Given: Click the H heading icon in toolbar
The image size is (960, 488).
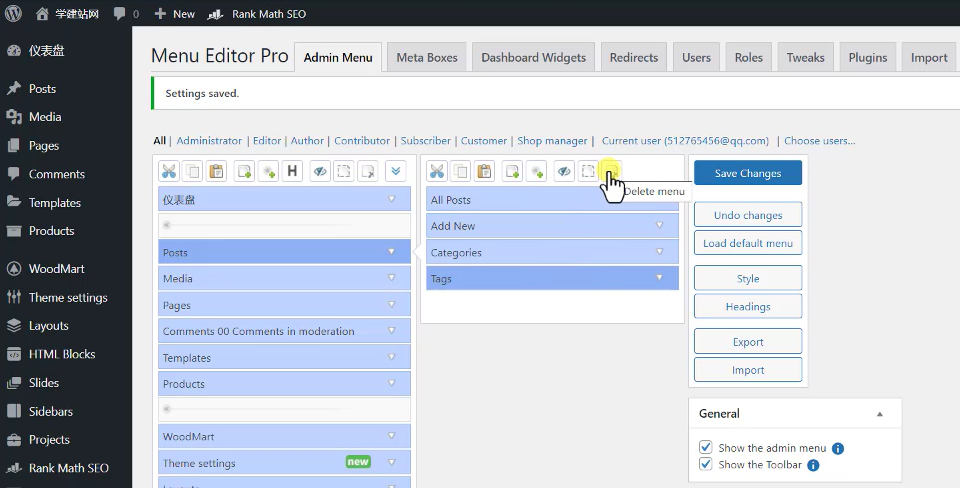Looking at the screenshot, I should pyautogui.click(x=292, y=171).
